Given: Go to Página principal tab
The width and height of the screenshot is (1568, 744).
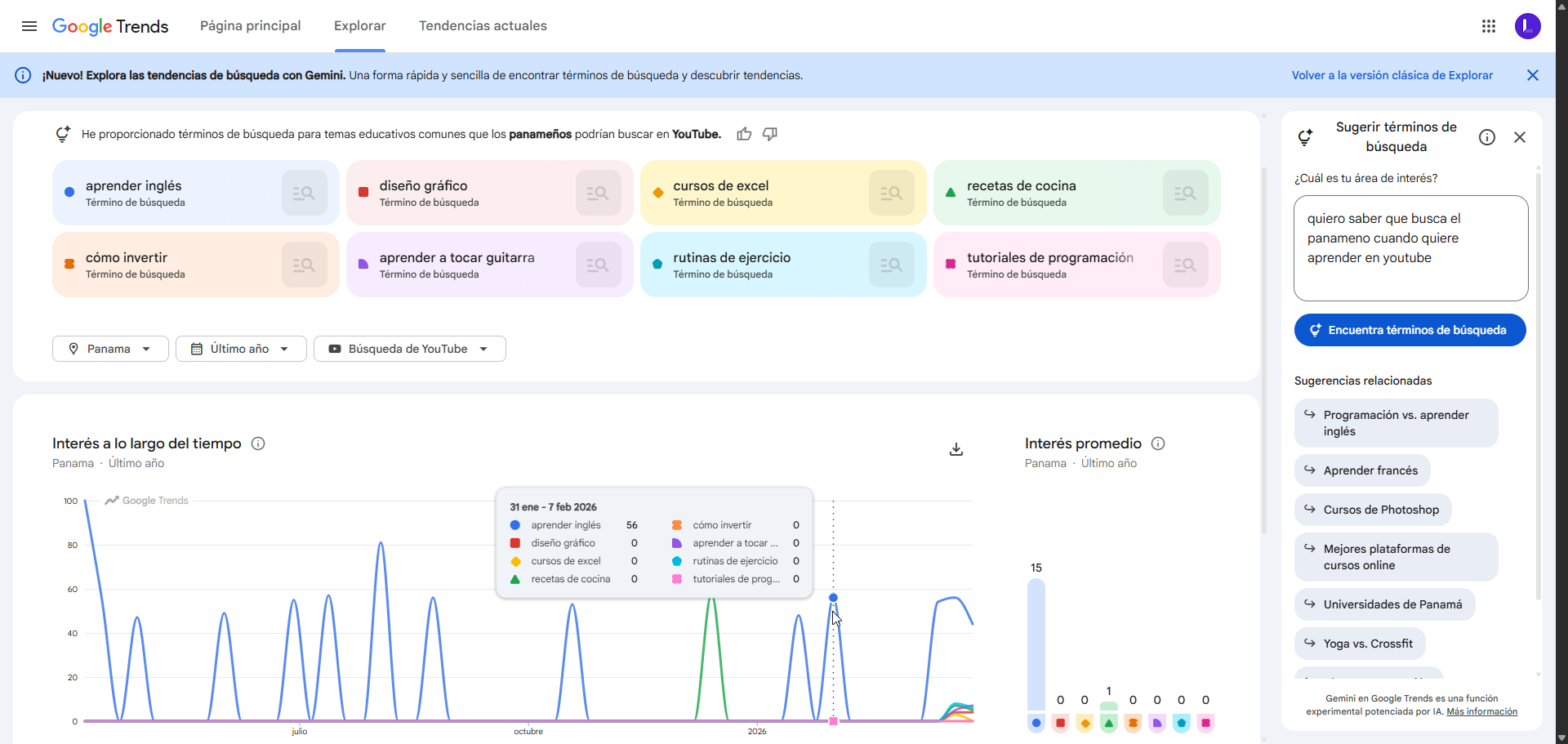Looking at the screenshot, I should click(x=251, y=26).
